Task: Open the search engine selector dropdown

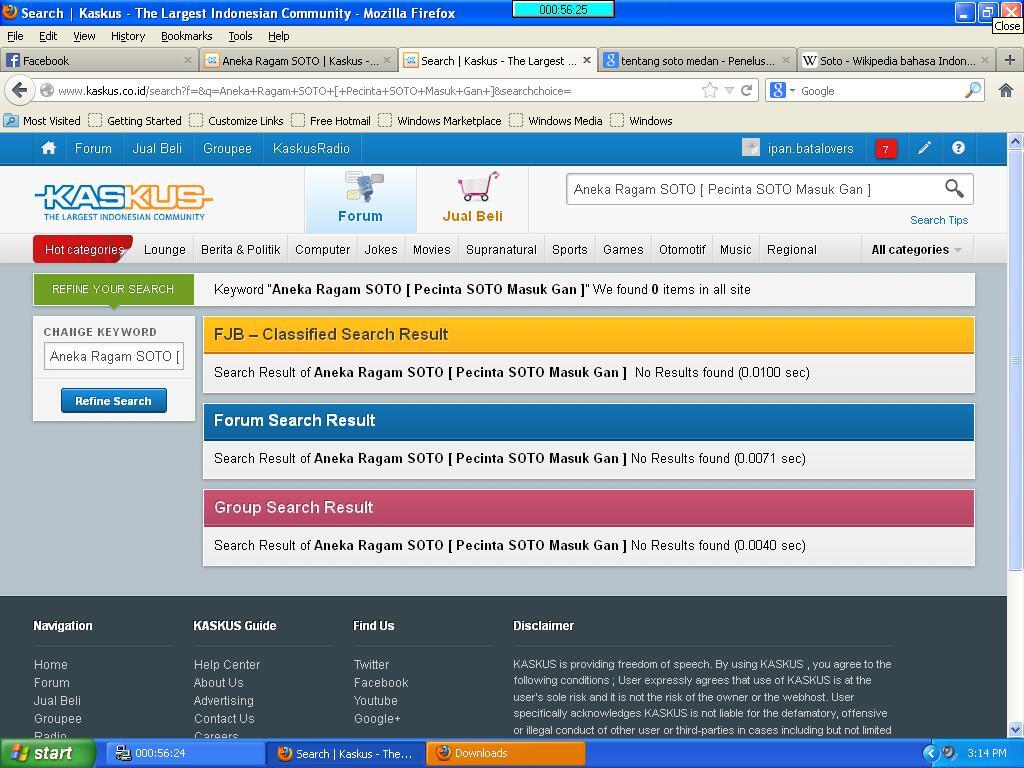Action: (781, 90)
